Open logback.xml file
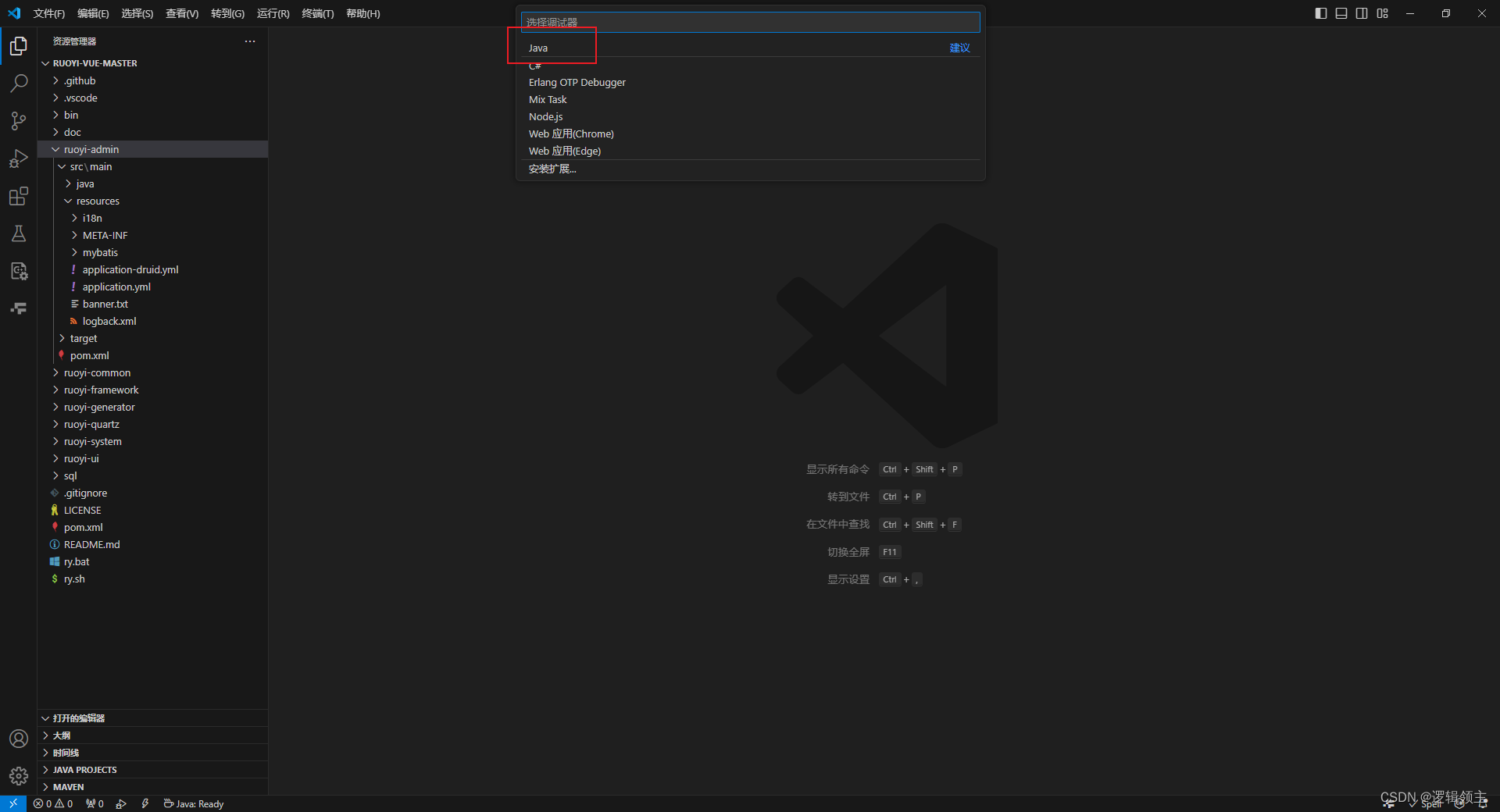Screen dimensions: 1500x812 [153, 321]
